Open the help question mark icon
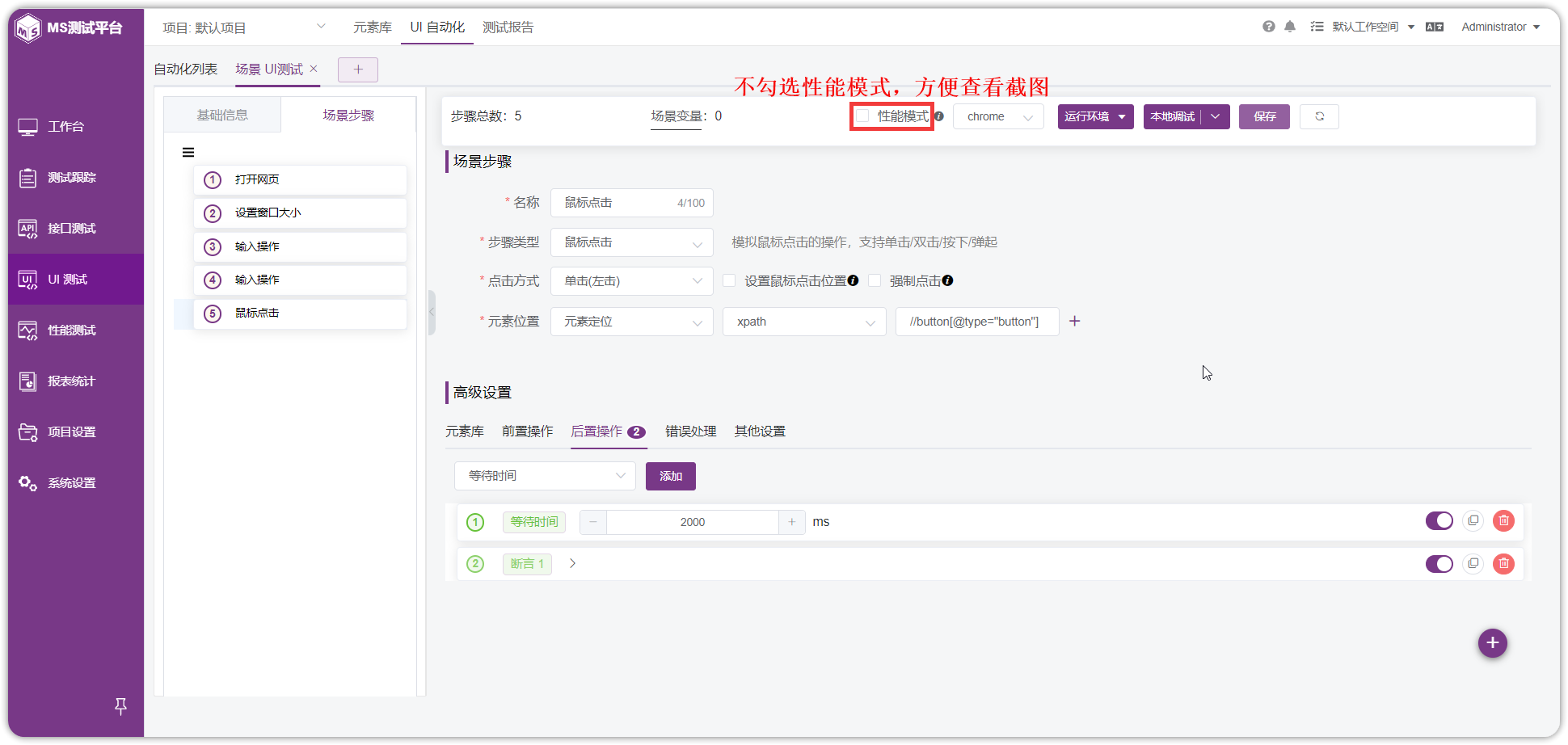The image size is (1568, 745). pos(1269,27)
